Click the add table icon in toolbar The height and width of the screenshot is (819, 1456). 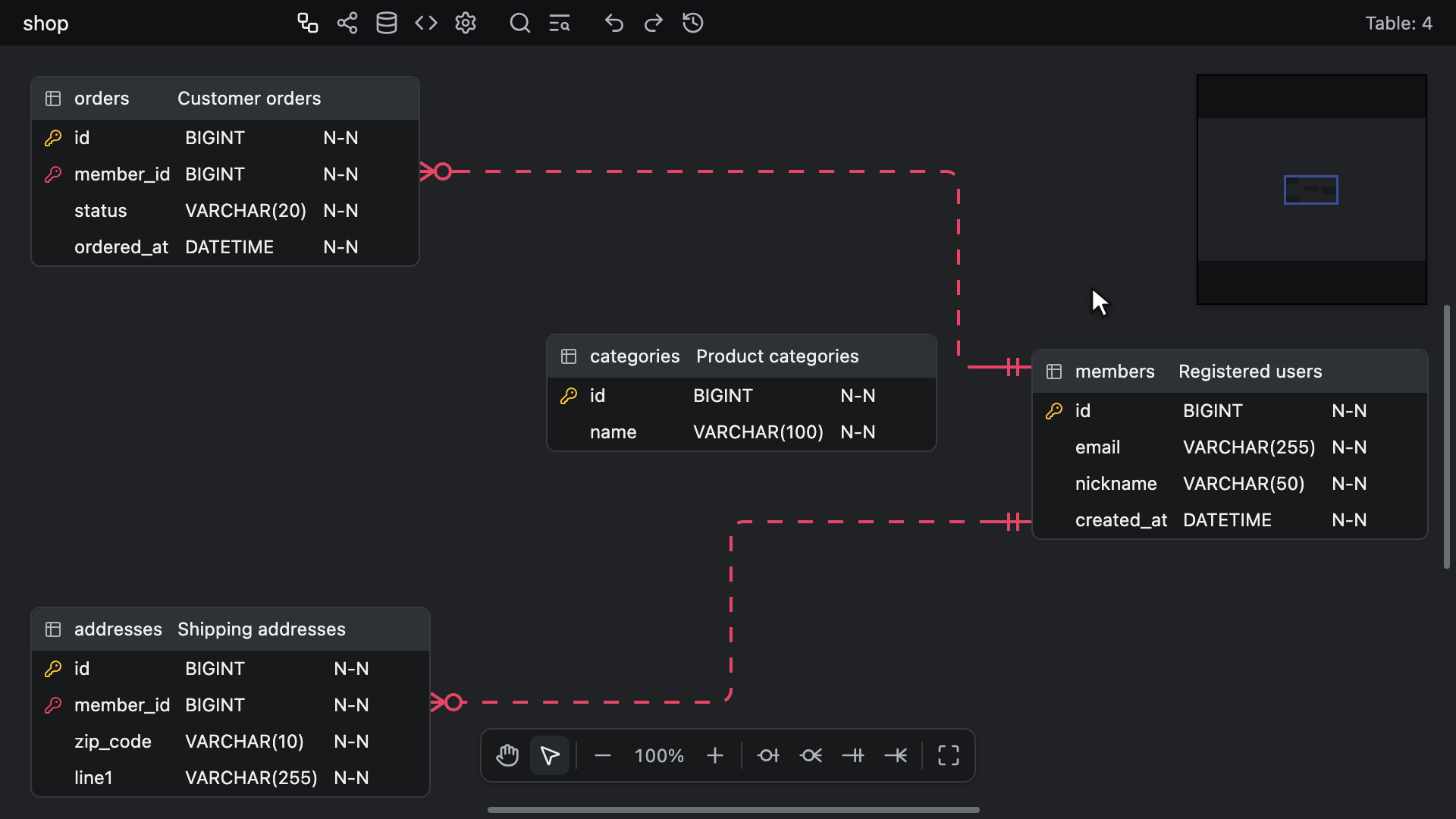(x=307, y=23)
